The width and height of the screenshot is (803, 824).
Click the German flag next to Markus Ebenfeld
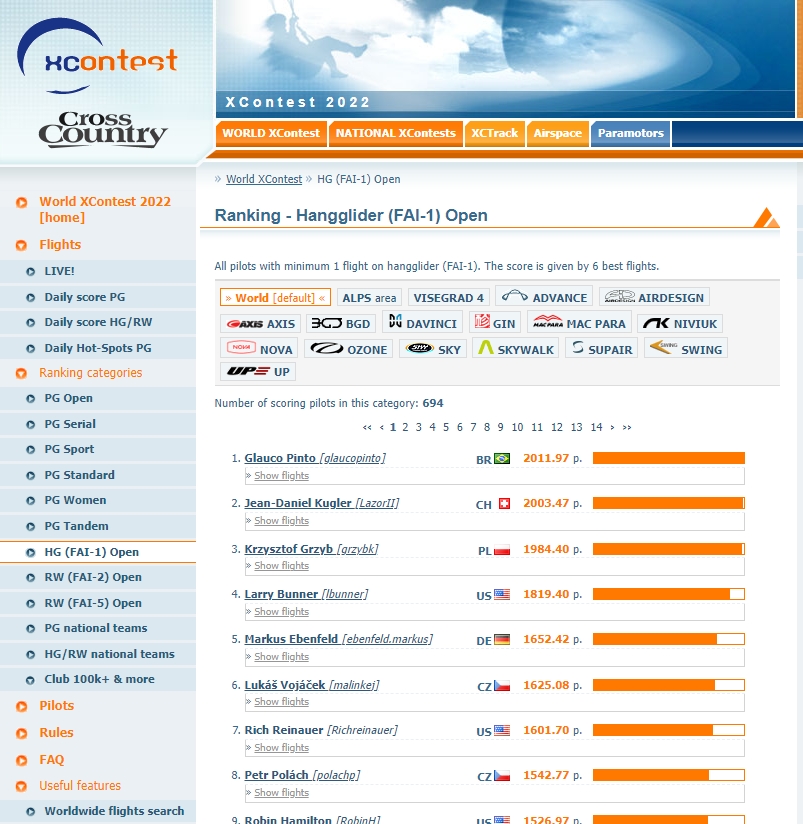point(502,640)
